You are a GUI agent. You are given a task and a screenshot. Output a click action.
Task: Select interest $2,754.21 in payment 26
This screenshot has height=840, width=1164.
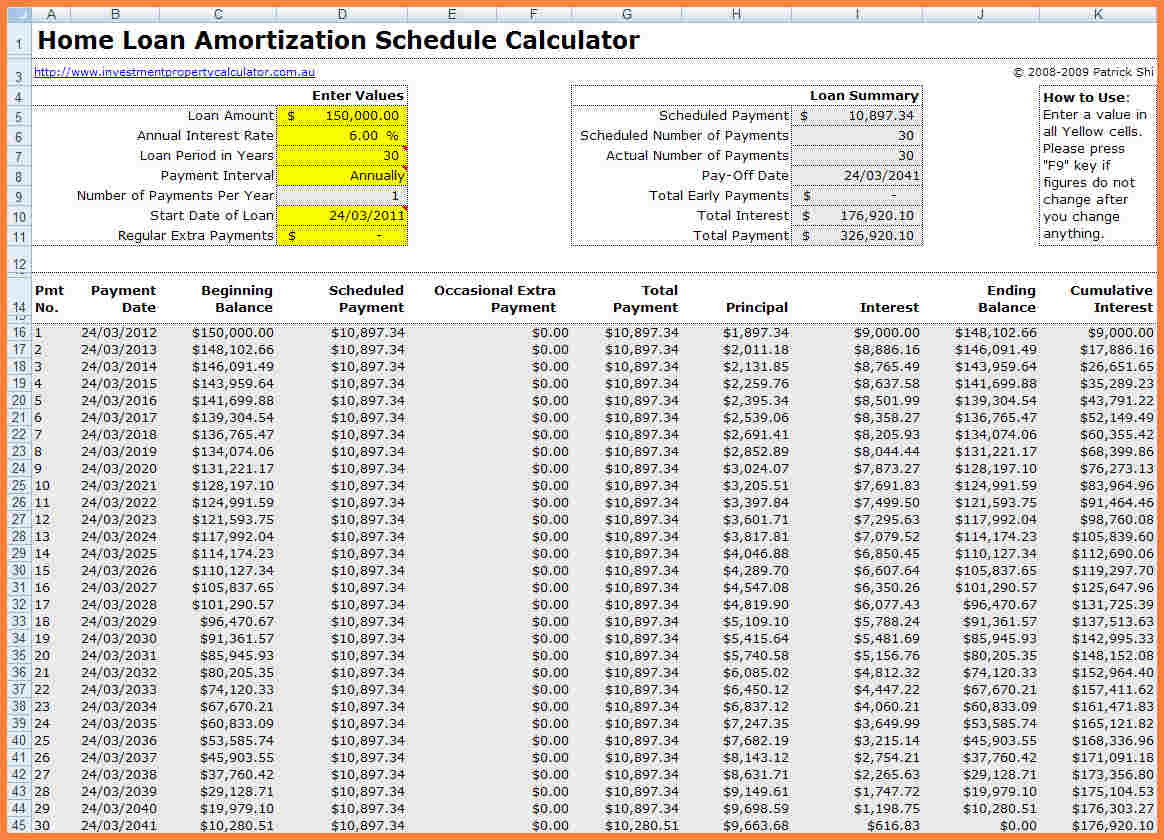(886, 758)
